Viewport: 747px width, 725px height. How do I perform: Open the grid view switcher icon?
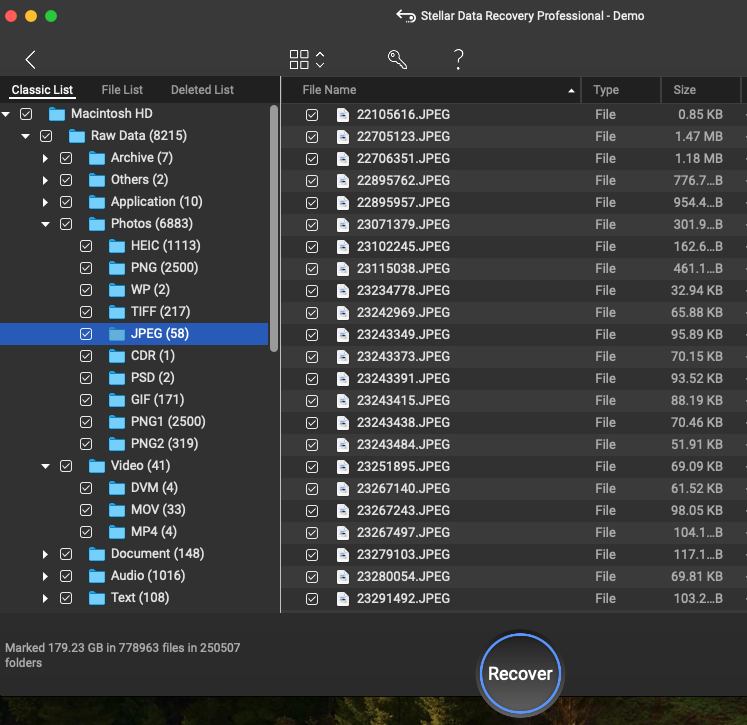(x=299, y=60)
